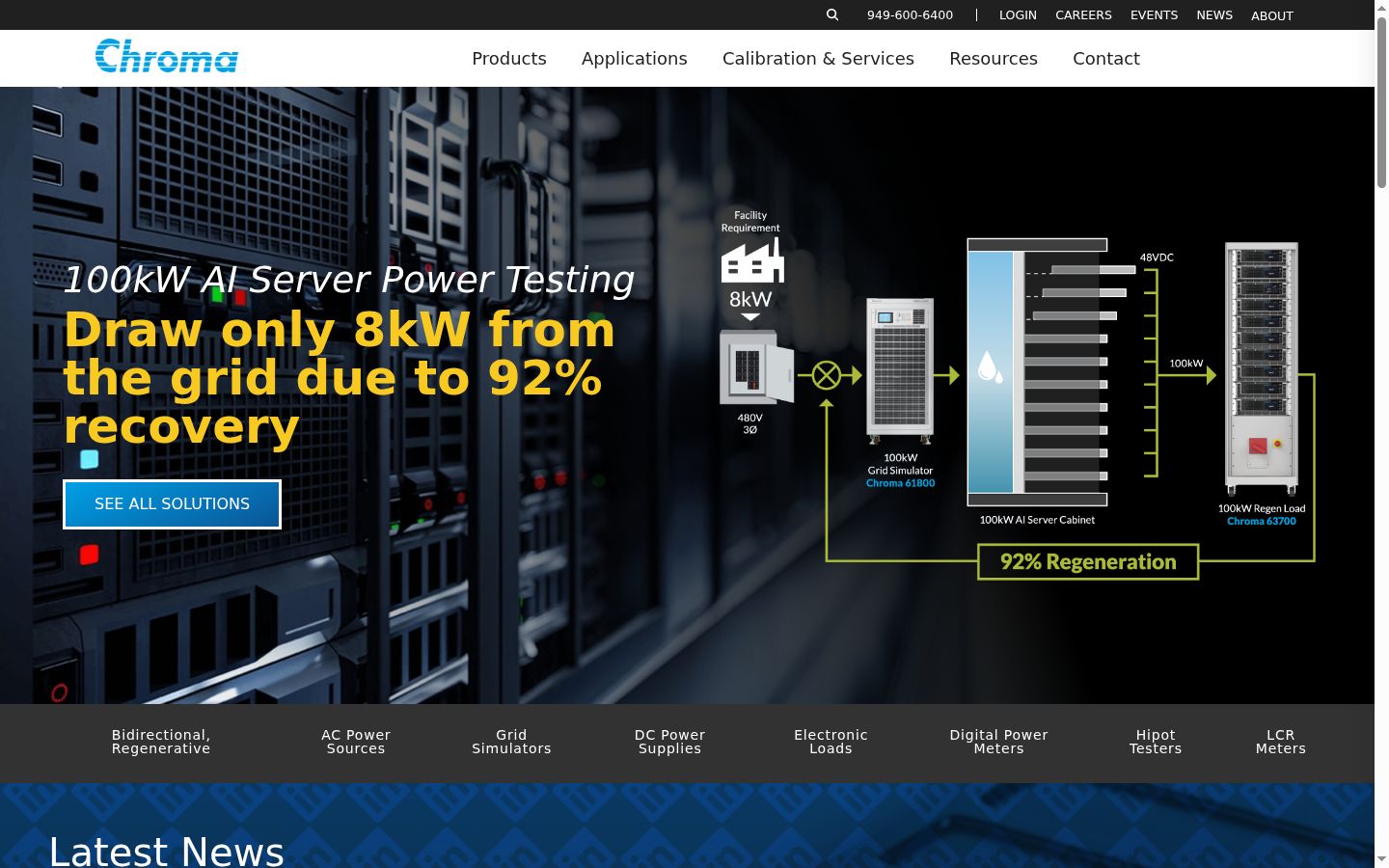Viewport: 1389px width, 868px height.
Task: Click the Chroma 63700 regen load image
Action: 1262,368
